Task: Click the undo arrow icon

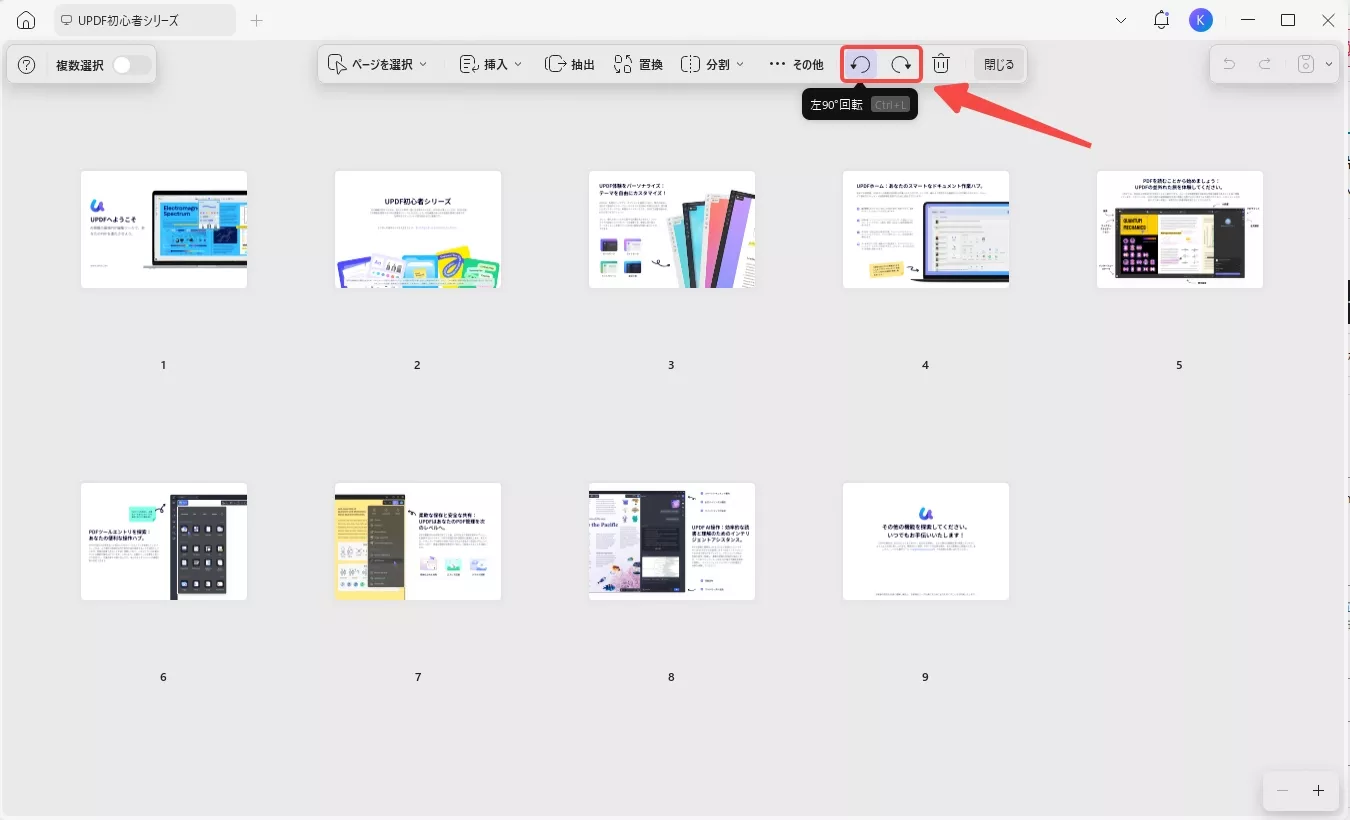Action: [x=1229, y=64]
